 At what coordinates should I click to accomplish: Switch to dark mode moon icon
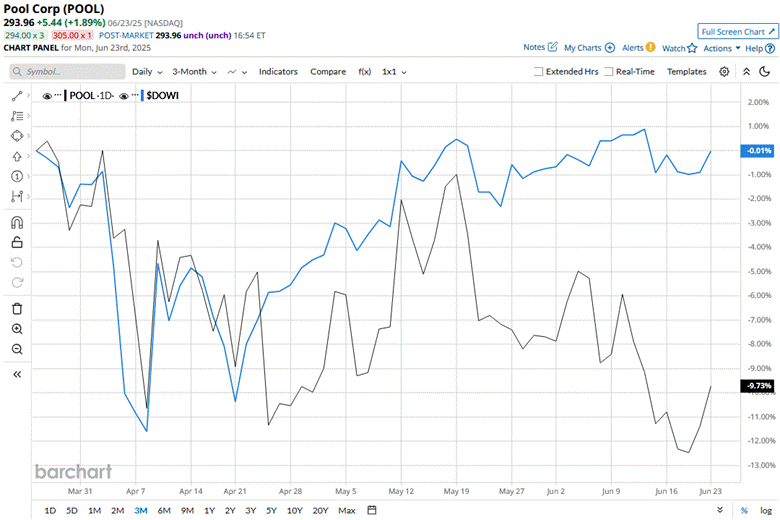(765, 72)
